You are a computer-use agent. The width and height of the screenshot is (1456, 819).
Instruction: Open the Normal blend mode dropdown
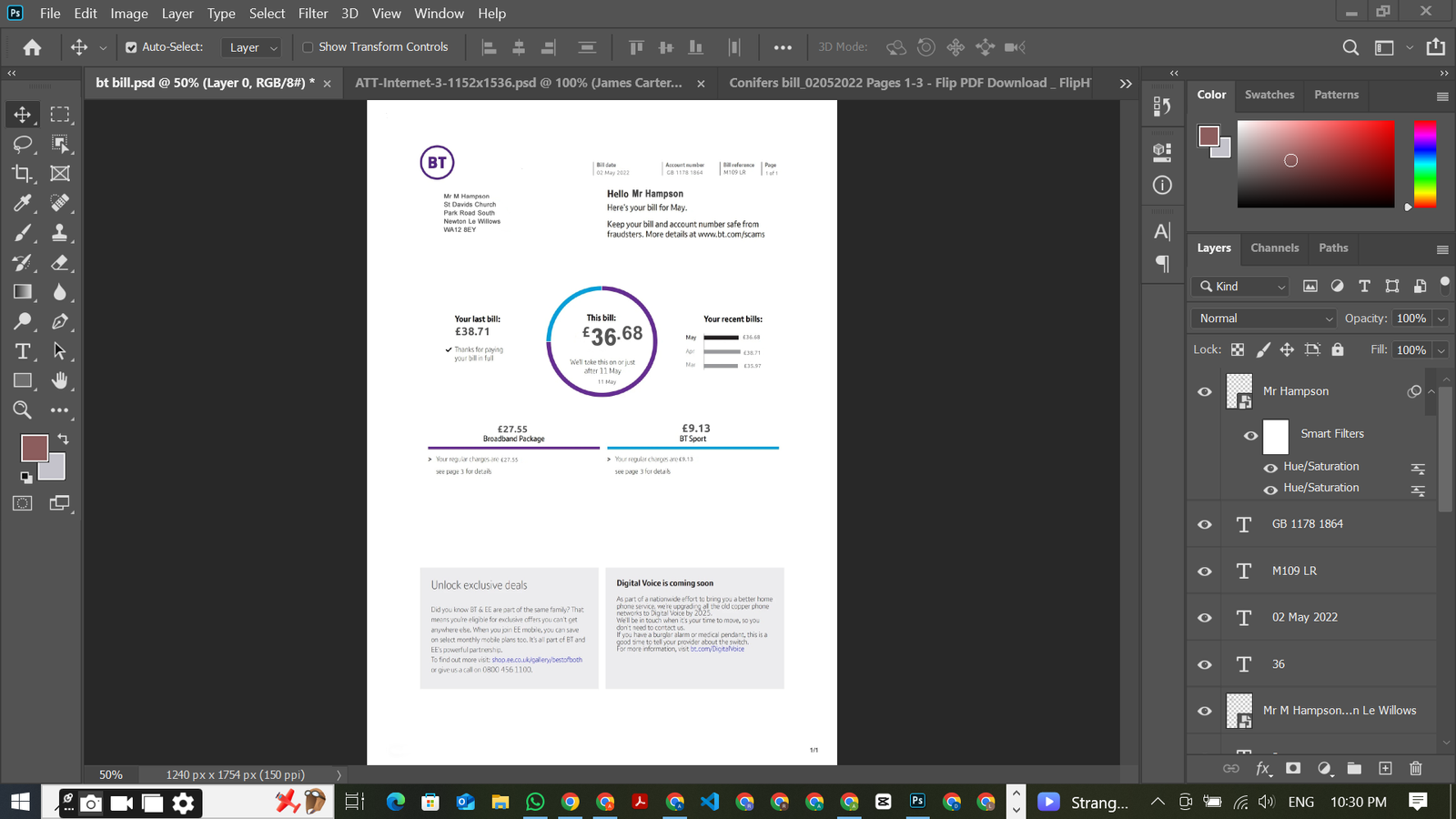pos(1263,318)
